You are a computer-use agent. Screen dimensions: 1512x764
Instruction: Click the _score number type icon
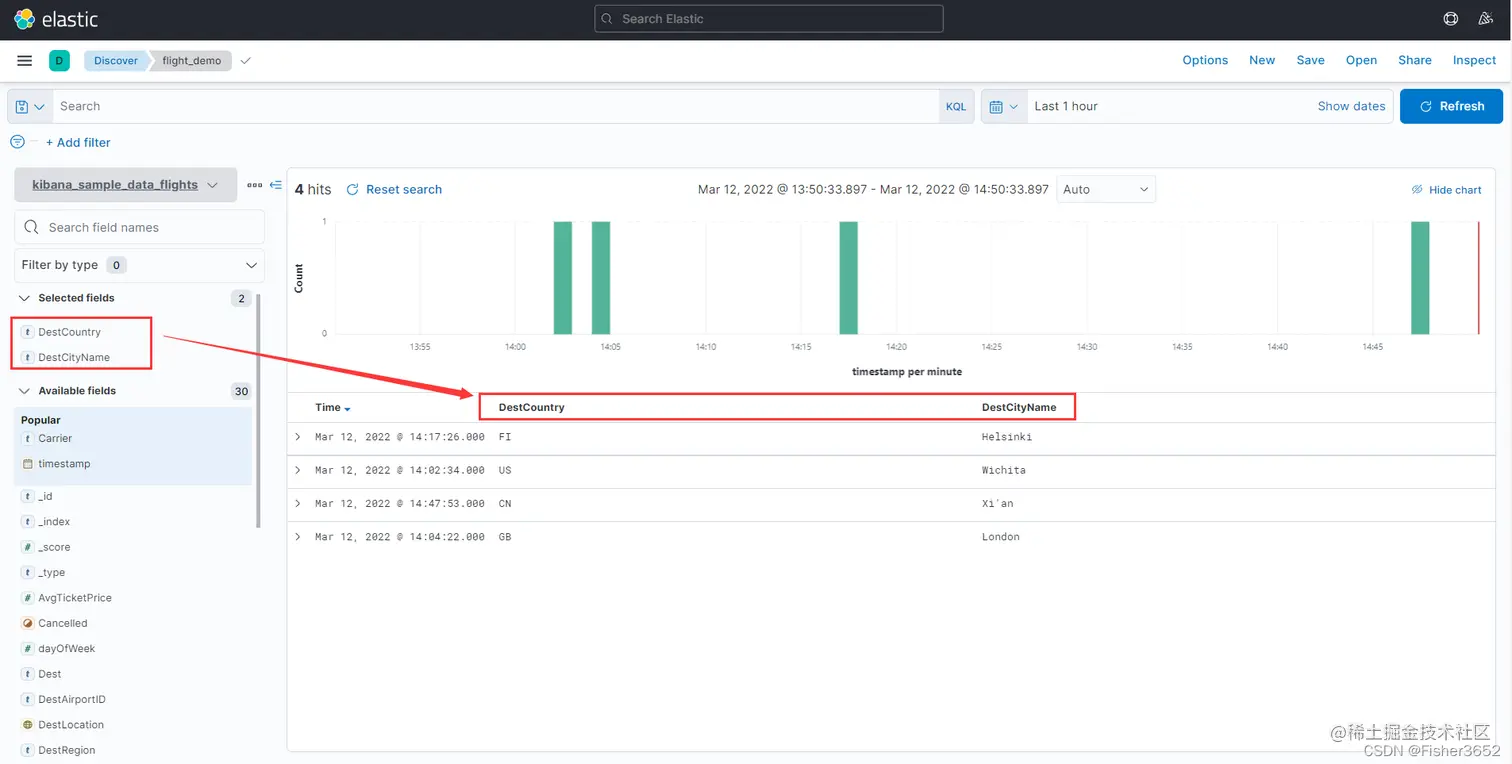click(x=28, y=547)
